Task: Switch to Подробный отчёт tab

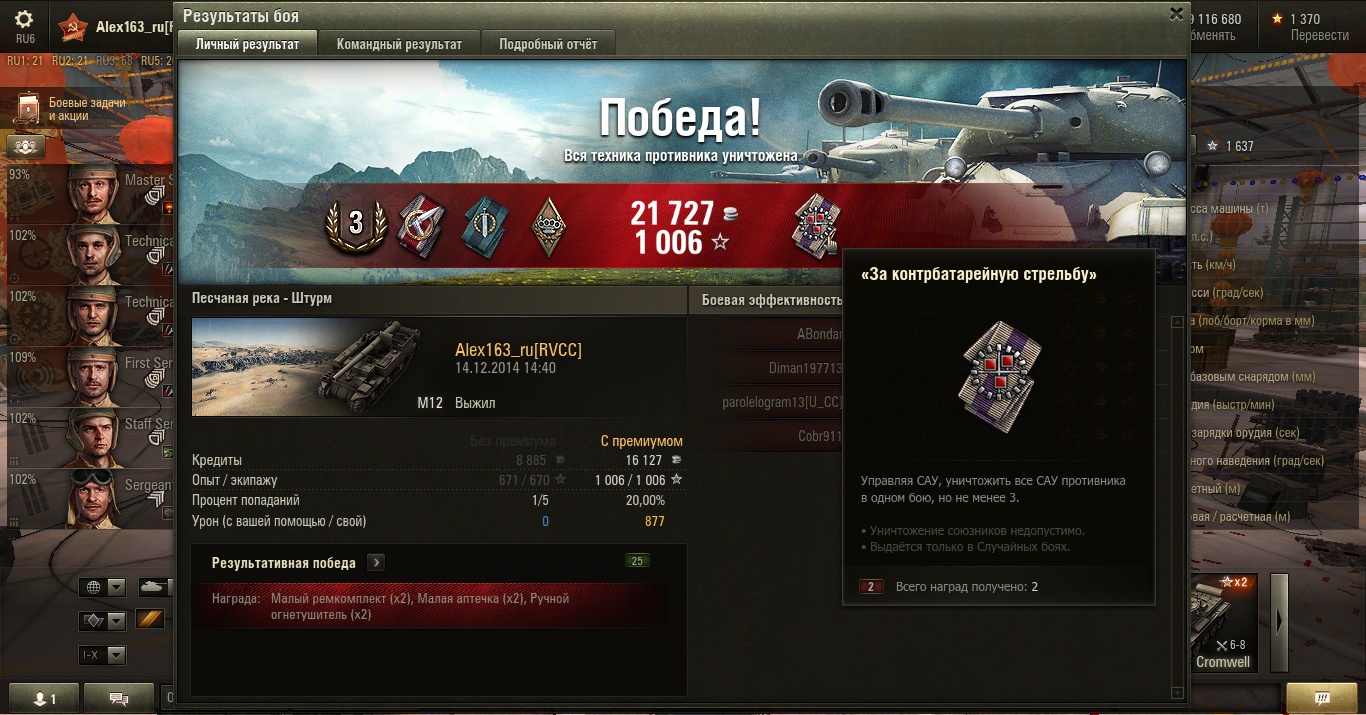Action: point(548,44)
